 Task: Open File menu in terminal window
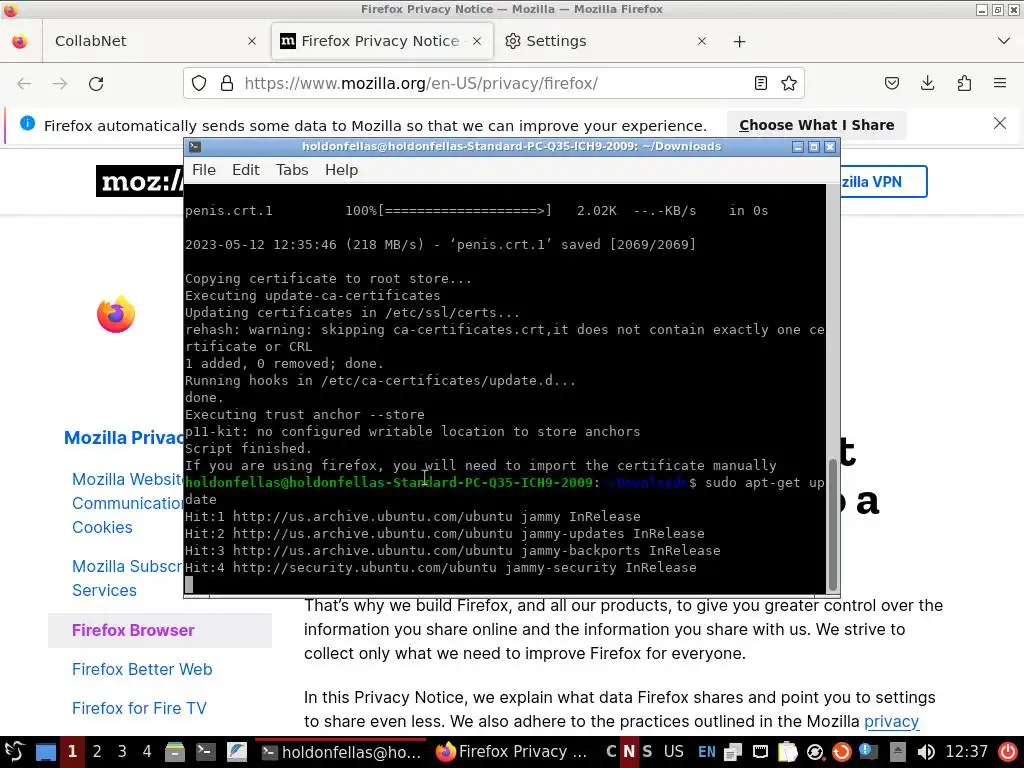point(204,170)
